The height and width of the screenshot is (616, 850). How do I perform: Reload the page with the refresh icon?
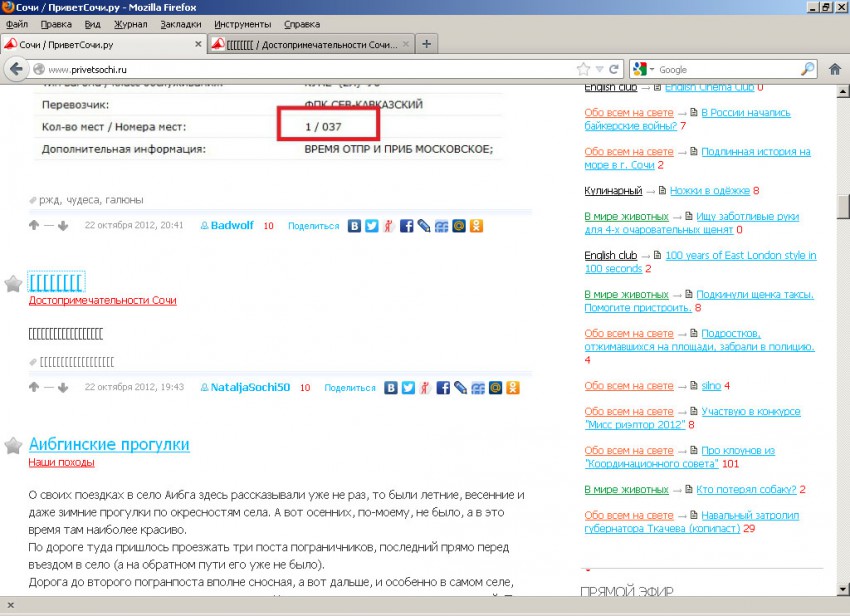[615, 69]
